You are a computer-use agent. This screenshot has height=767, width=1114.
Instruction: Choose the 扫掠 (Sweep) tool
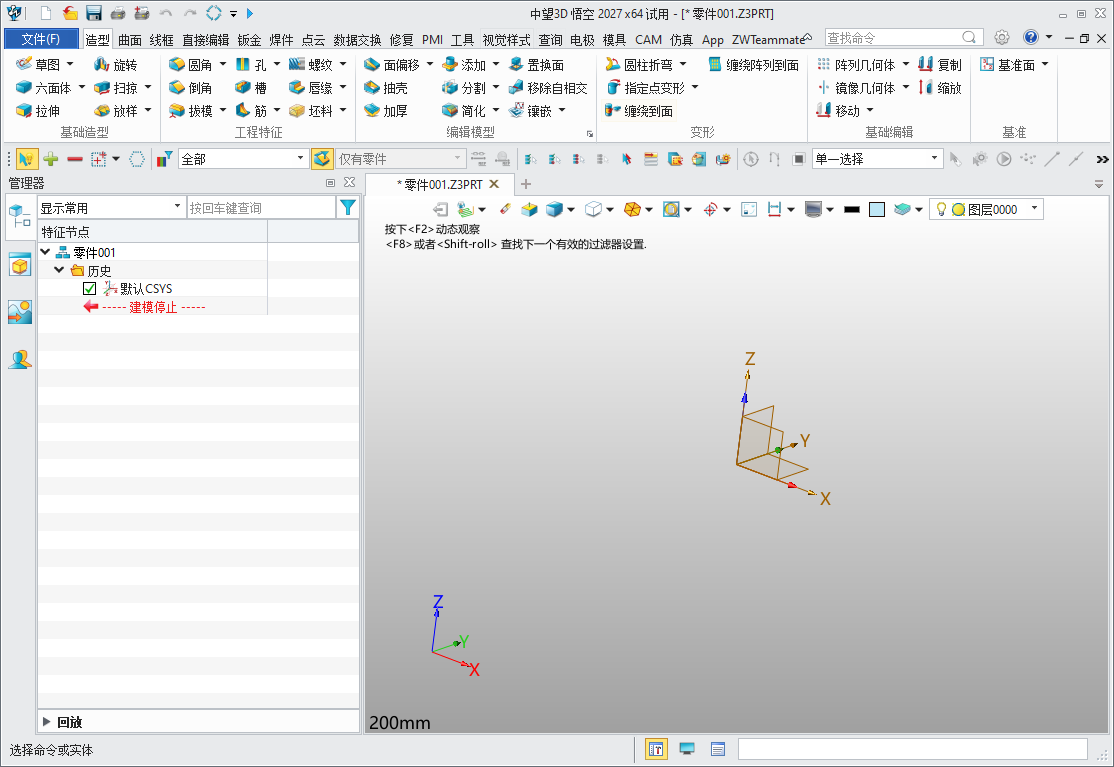(x=116, y=88)
